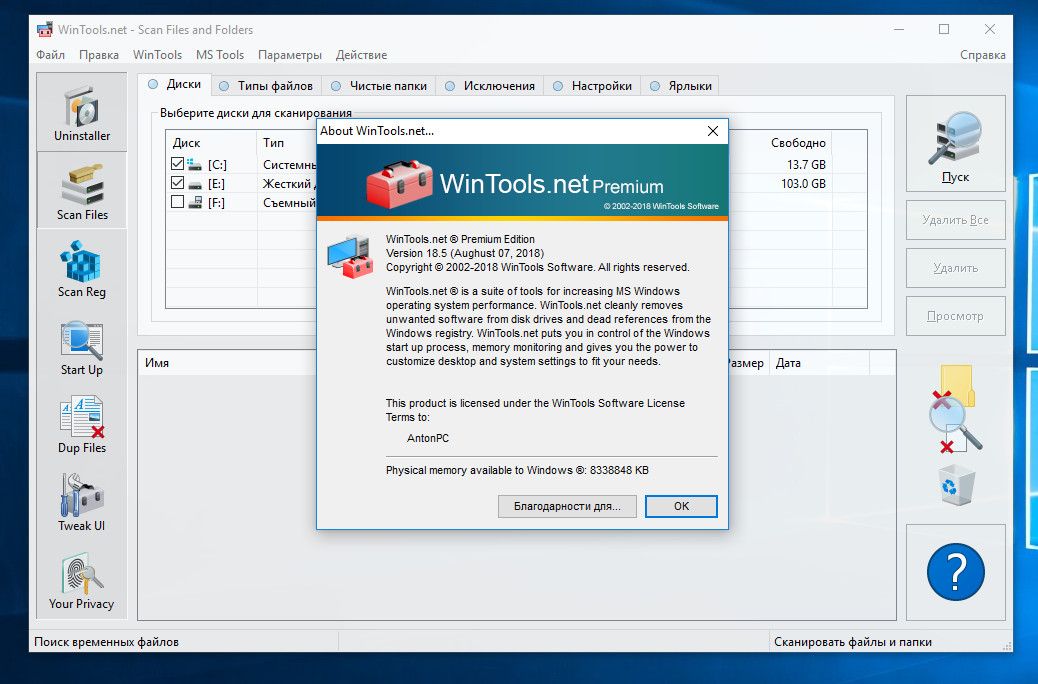
Task: Open the Параметры menu
Action: [290, 55]
